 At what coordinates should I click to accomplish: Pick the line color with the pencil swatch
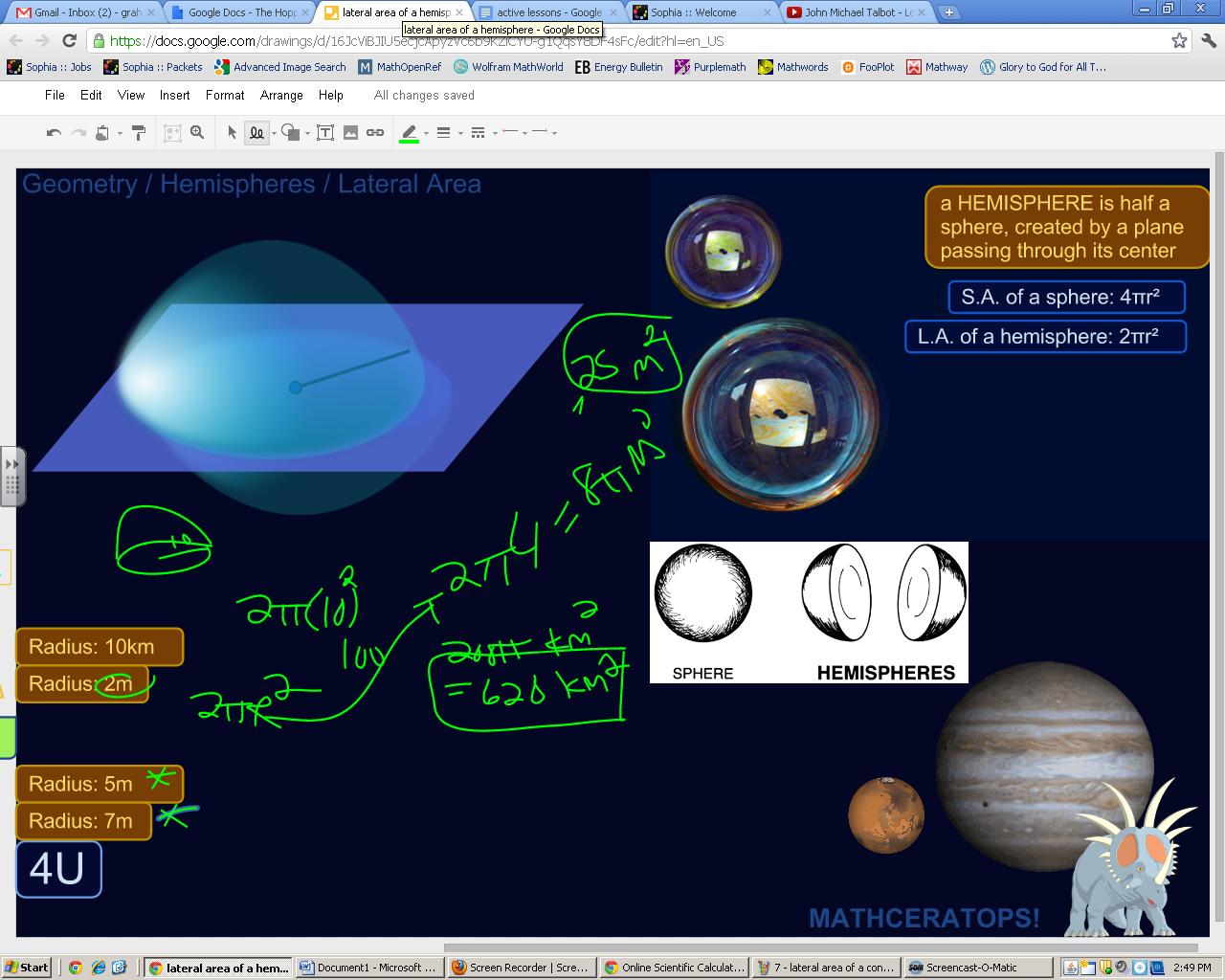coord(409,132)
